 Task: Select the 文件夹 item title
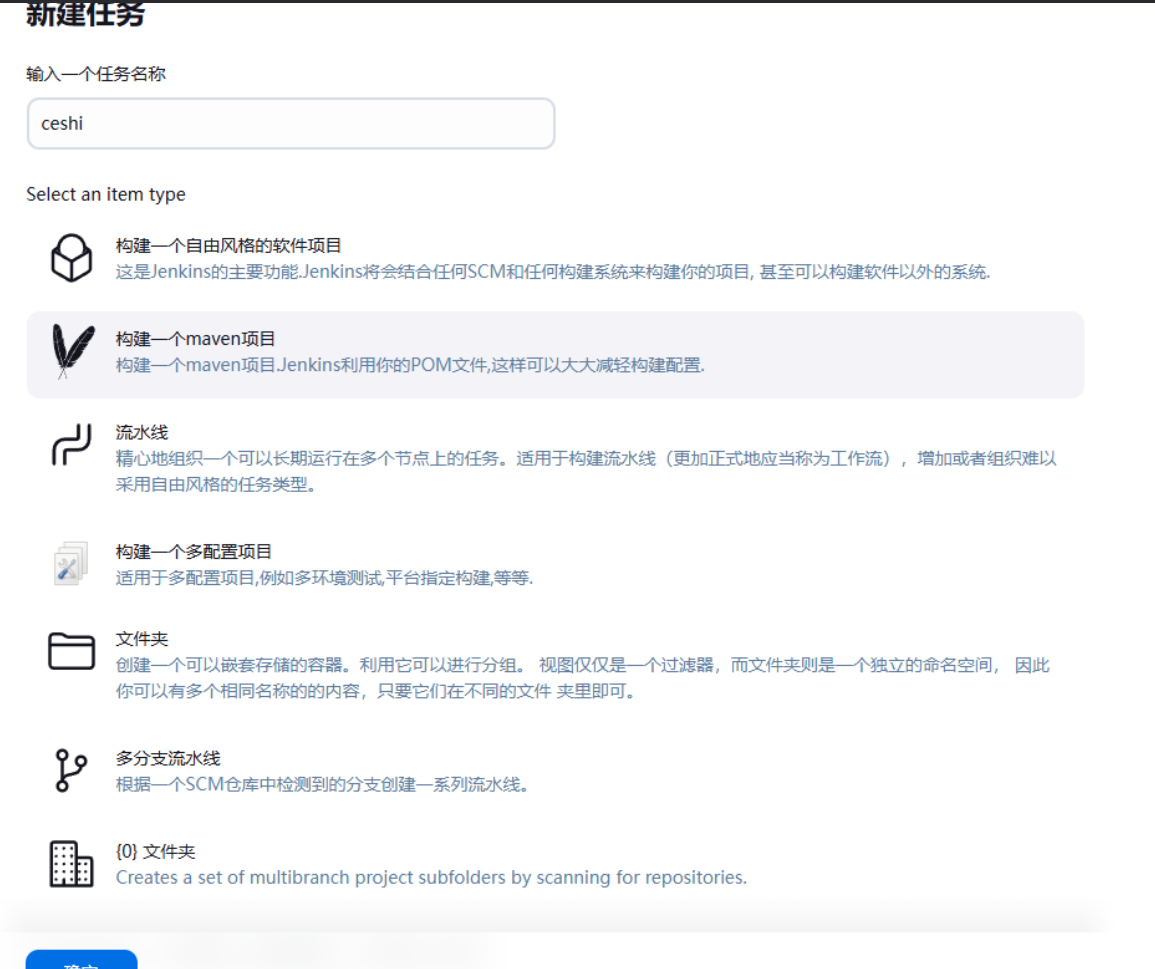coord(141,639)
